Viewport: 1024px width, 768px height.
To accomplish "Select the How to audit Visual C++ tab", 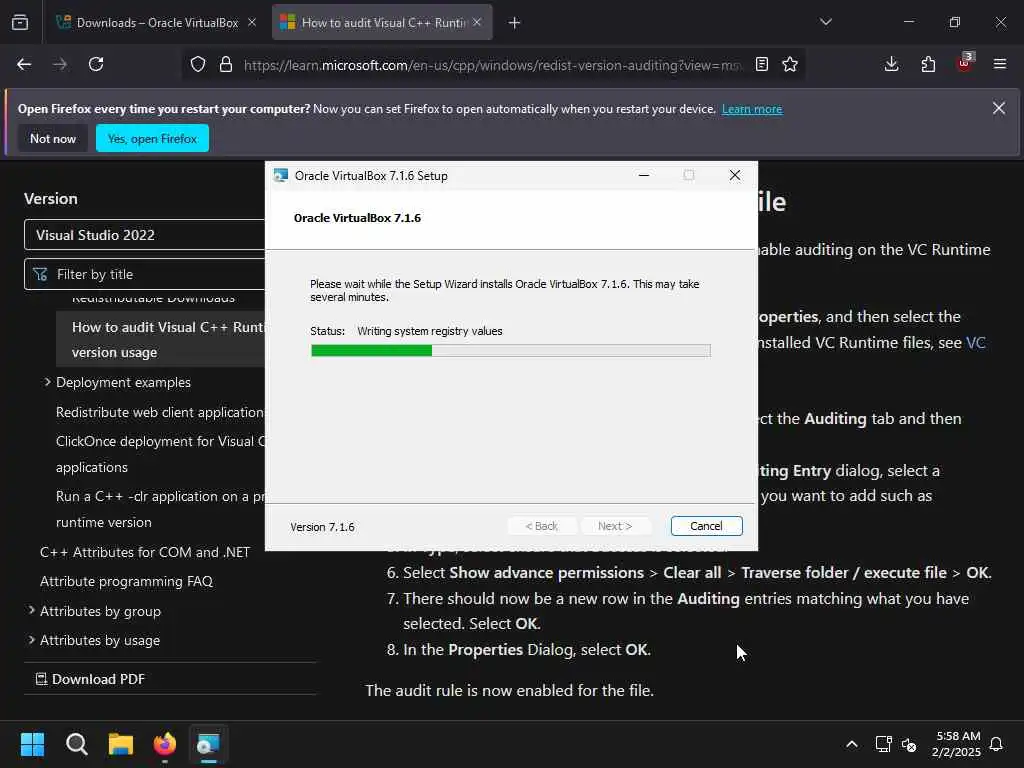I will [x=382, y=23].
